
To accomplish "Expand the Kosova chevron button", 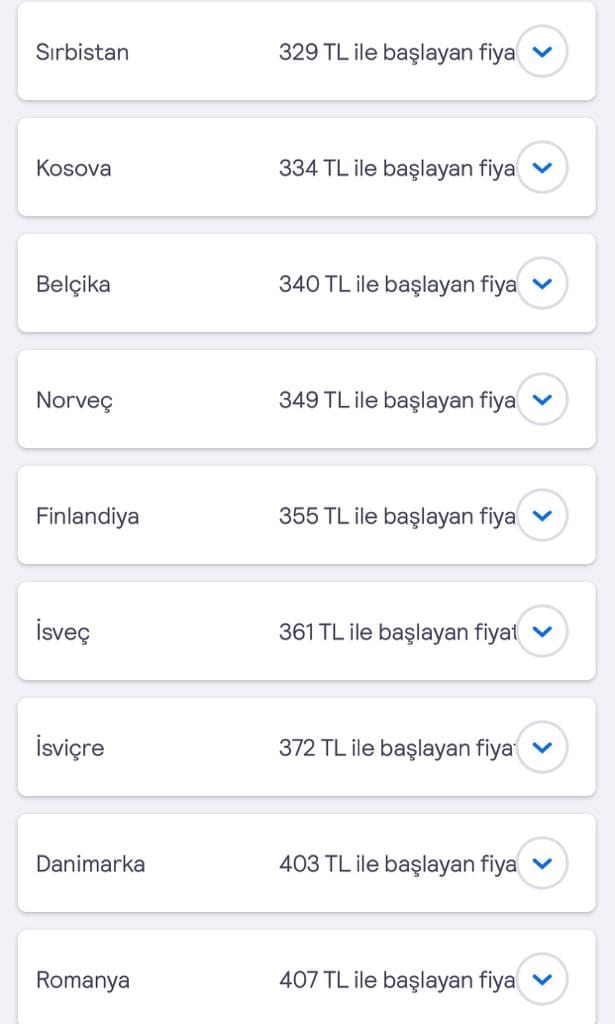I will [542, 167].
